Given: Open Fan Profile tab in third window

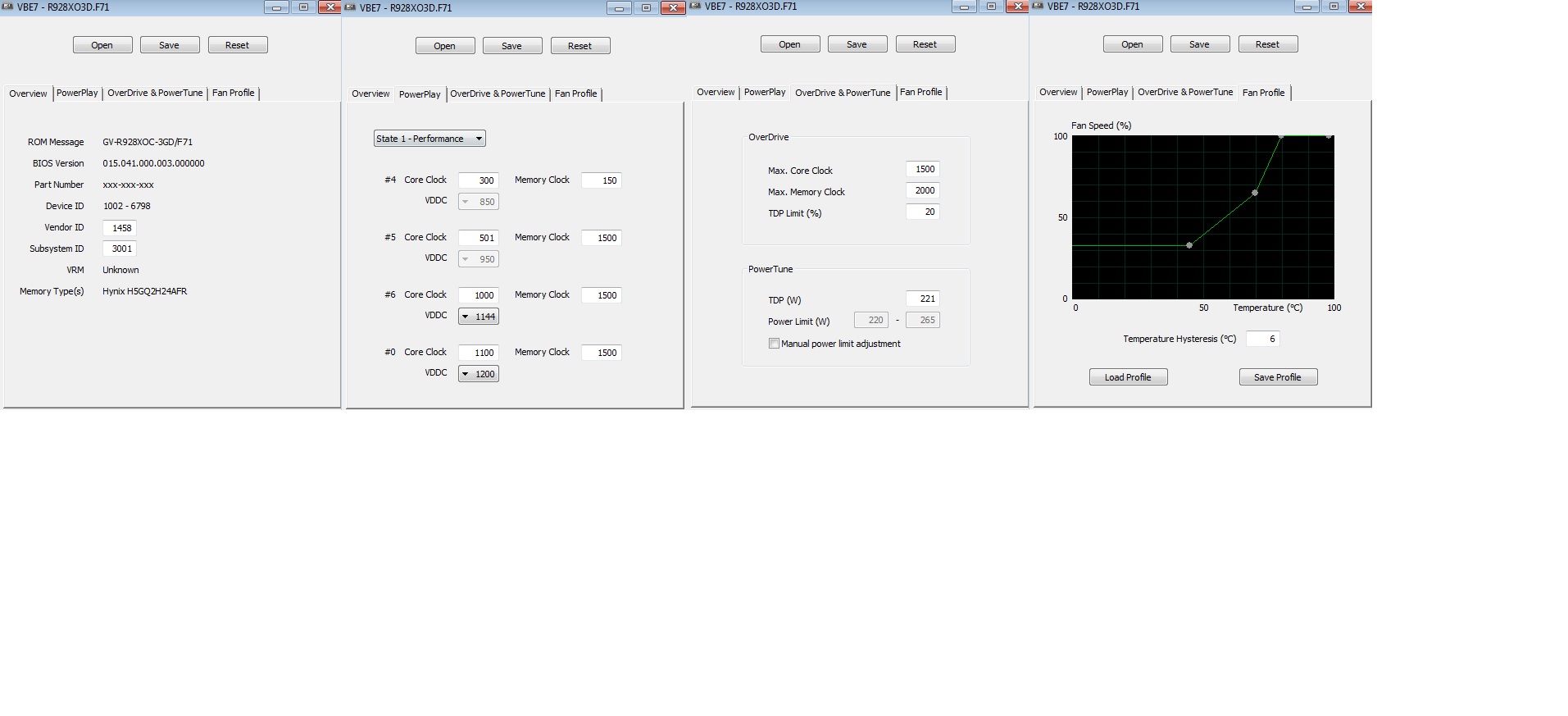Looking at the screenshot, I should (x=921, y=92).
